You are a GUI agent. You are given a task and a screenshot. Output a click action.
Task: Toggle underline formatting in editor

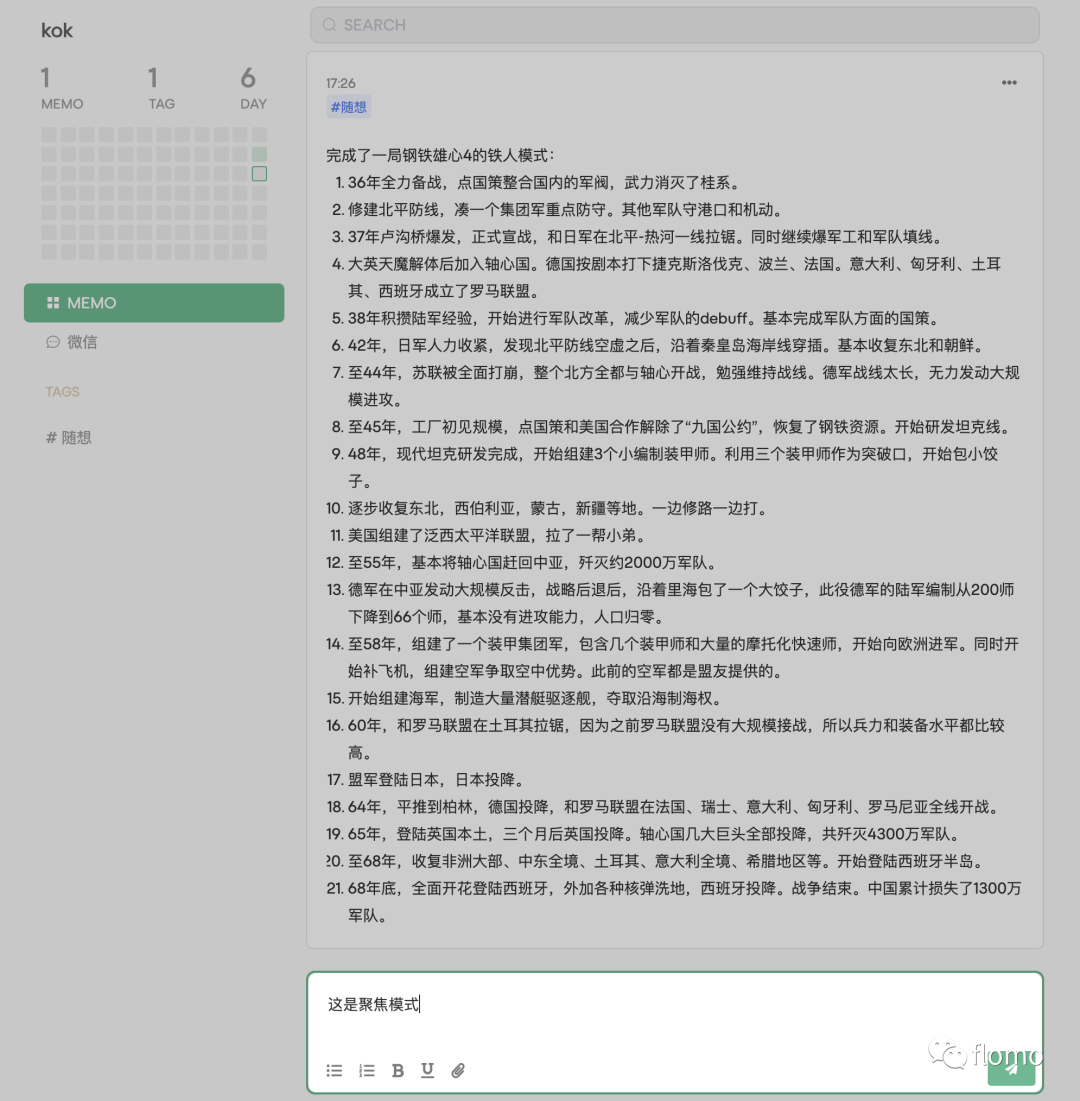[x=427, y=1070]
